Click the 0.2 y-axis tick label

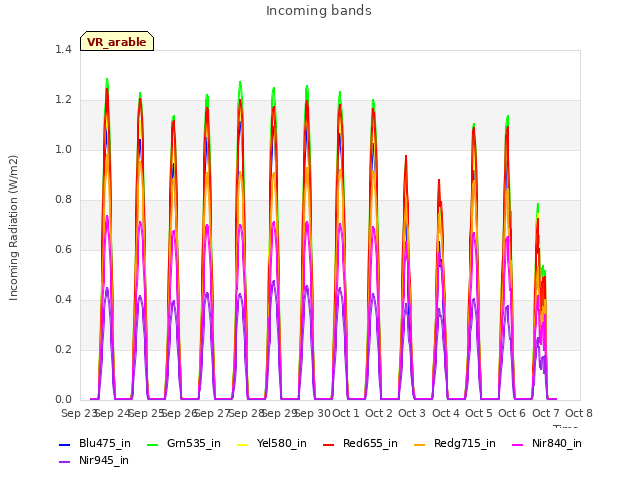coord(63,350)
